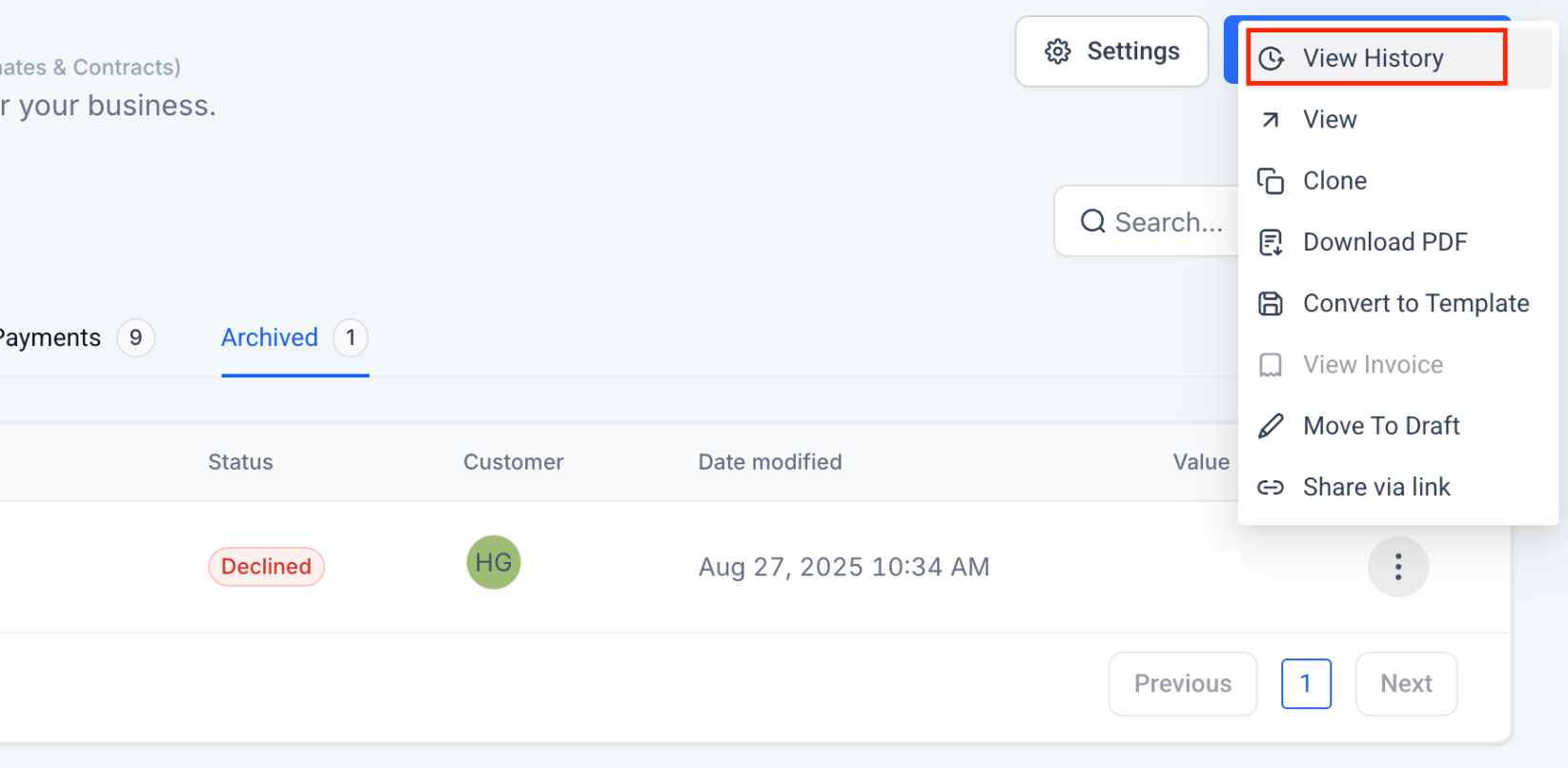Click the Clone copy icon

[1271, 181]
